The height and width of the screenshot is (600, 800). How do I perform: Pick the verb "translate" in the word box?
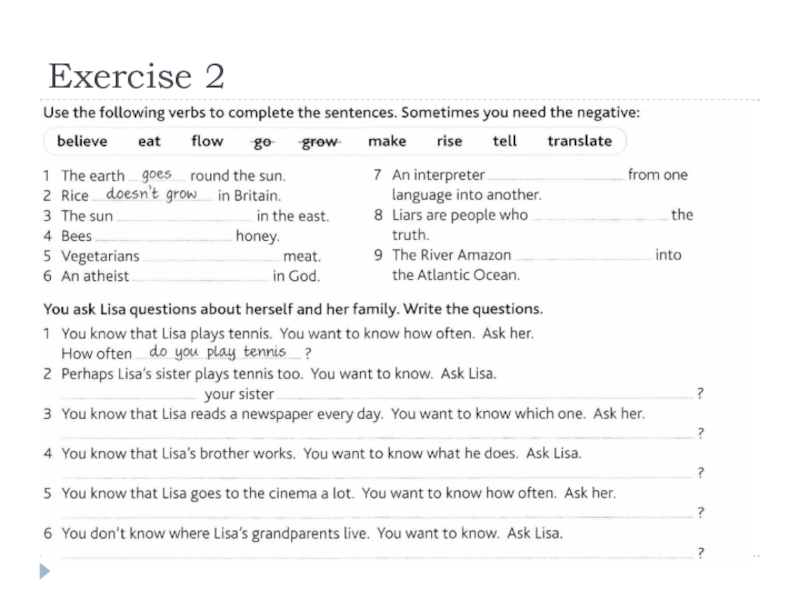point(579,141)
